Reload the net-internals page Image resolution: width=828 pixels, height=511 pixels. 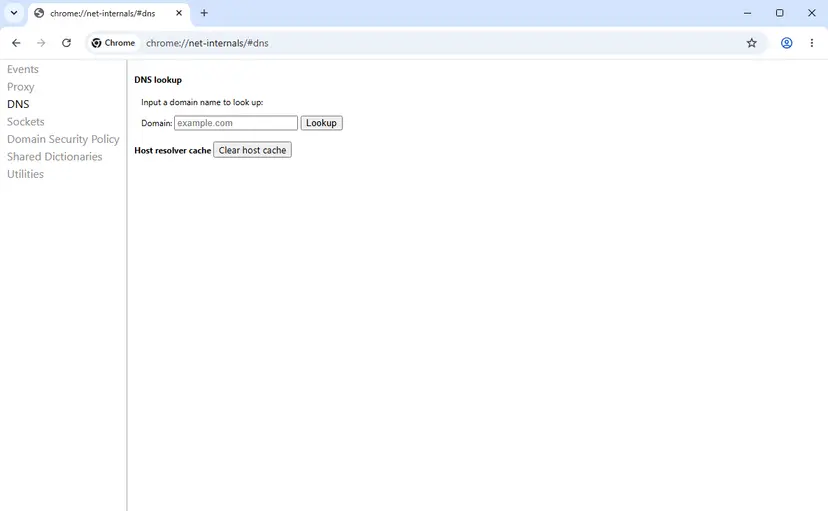point(66,43)
